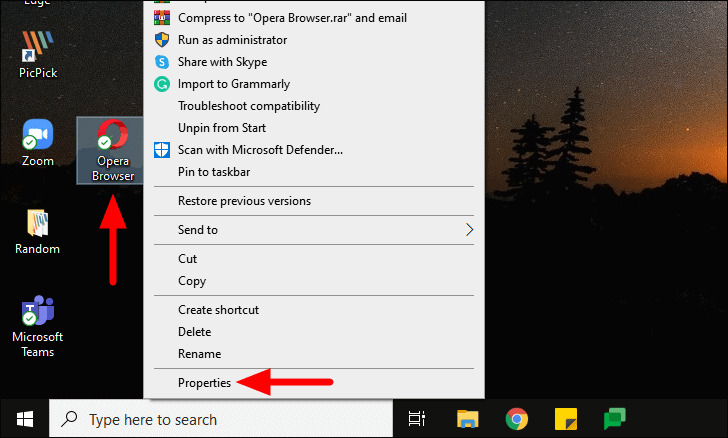Choose Create shortcut
This screenshot has width=728, height=438.
pyautogui.click(x=314, y=310)
